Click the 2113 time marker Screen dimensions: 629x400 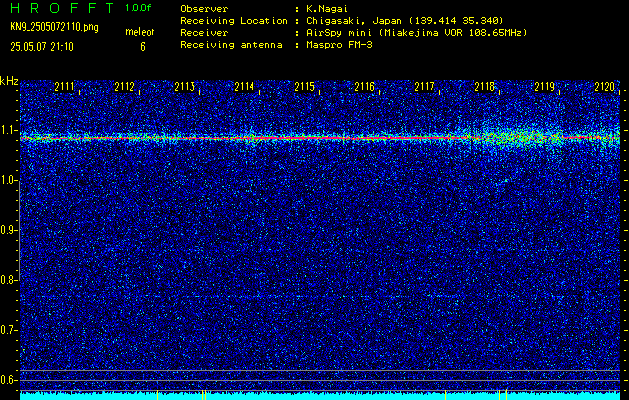185,87
